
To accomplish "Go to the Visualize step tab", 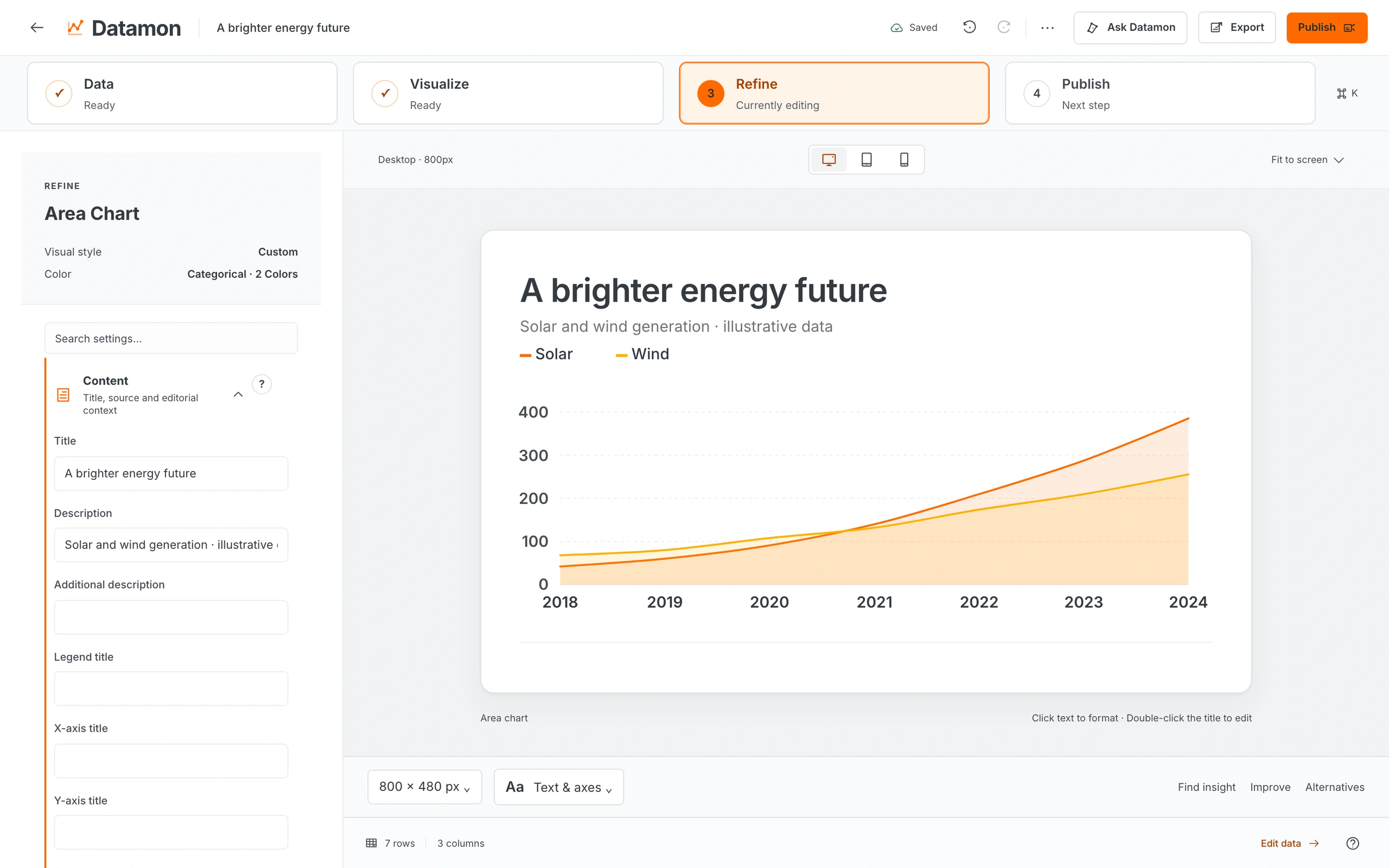I will (508, 93).
